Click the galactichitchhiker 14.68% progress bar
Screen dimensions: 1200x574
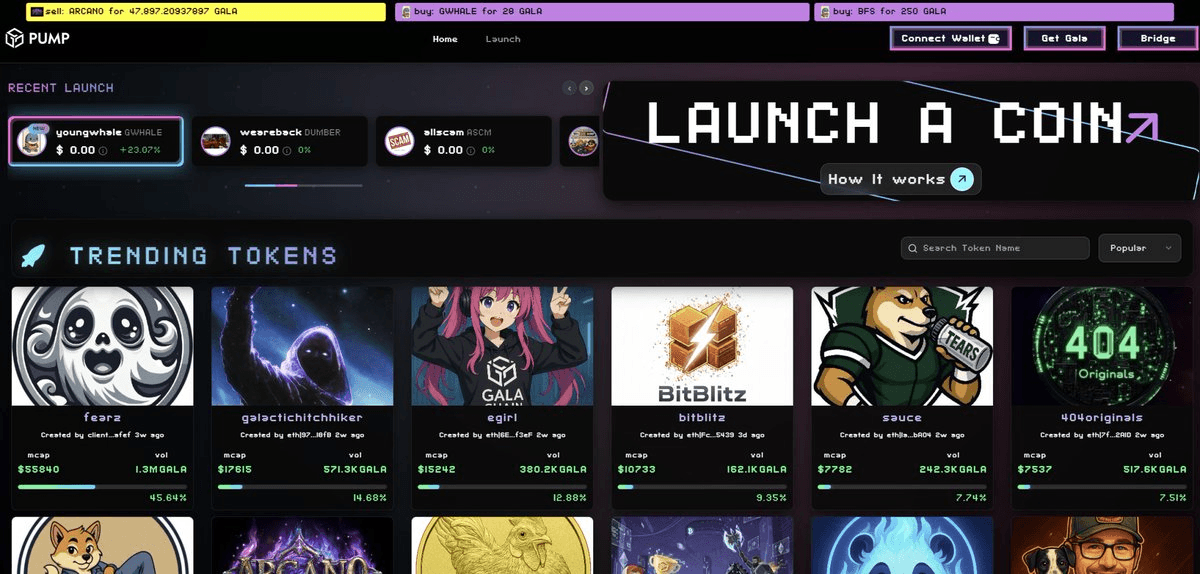tap(302, 487)
